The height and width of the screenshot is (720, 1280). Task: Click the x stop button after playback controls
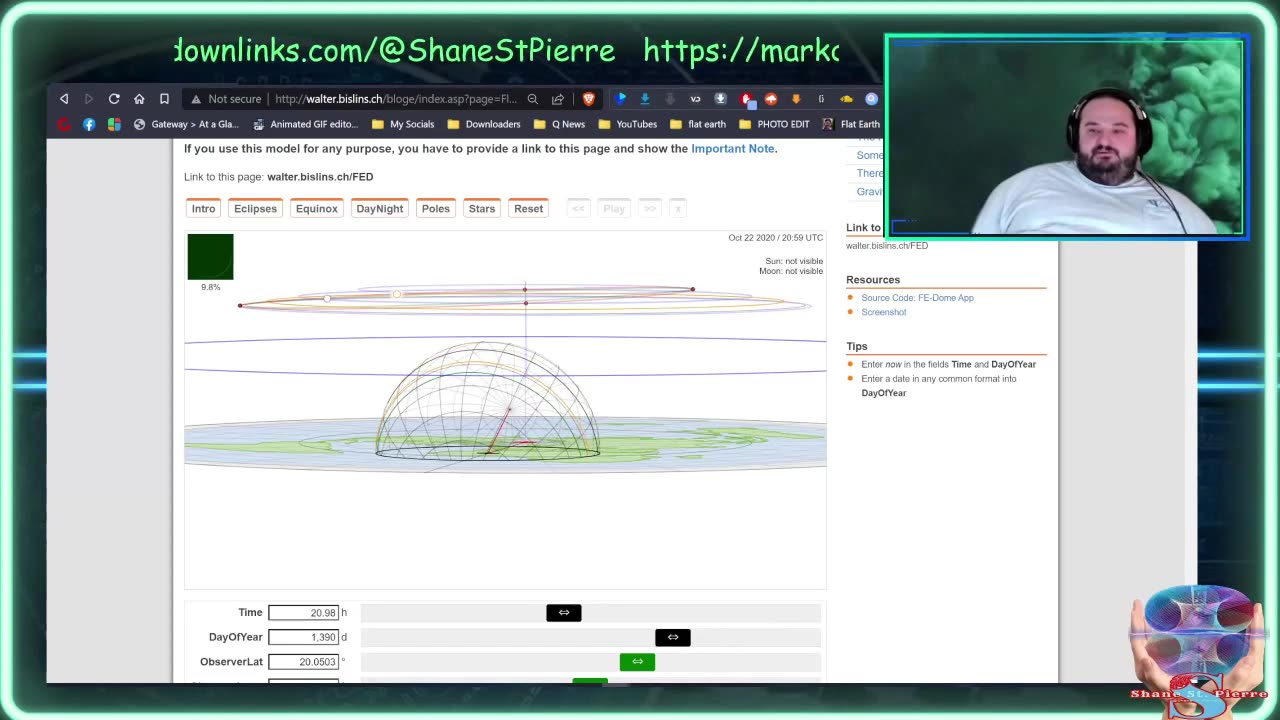coord(677,209)
